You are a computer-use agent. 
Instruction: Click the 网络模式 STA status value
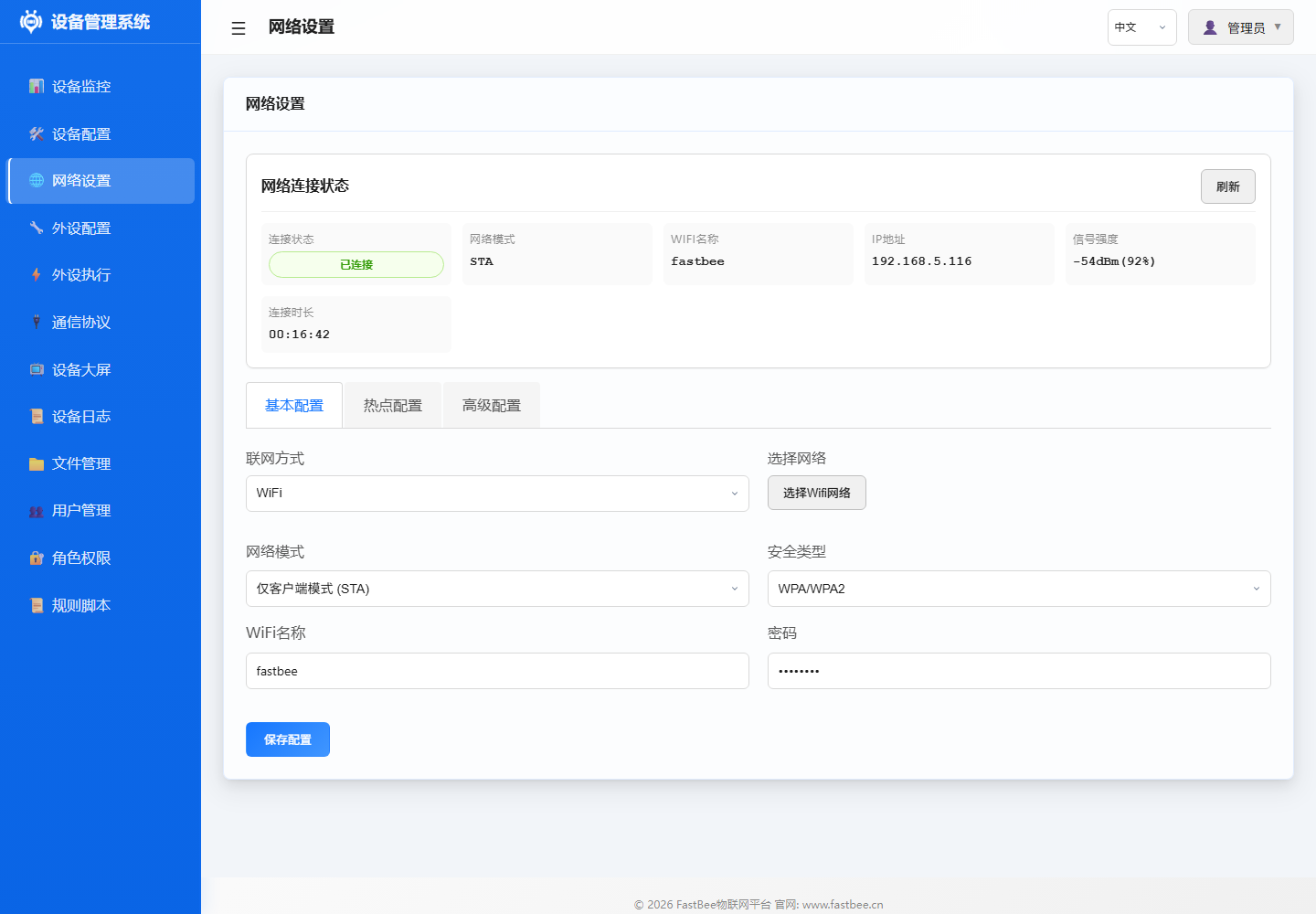click(481, 261)
